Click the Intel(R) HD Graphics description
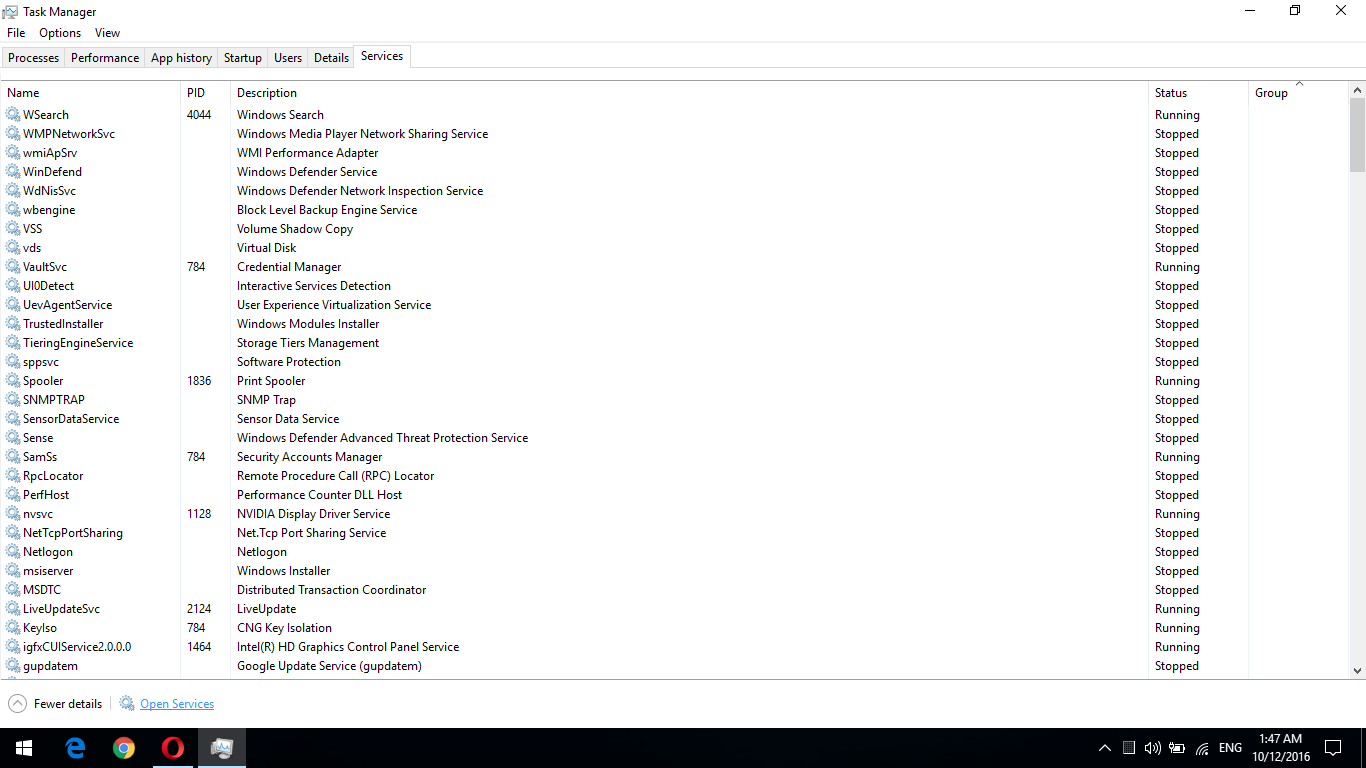The image size is (1366, 768). (x=348, y=647)
